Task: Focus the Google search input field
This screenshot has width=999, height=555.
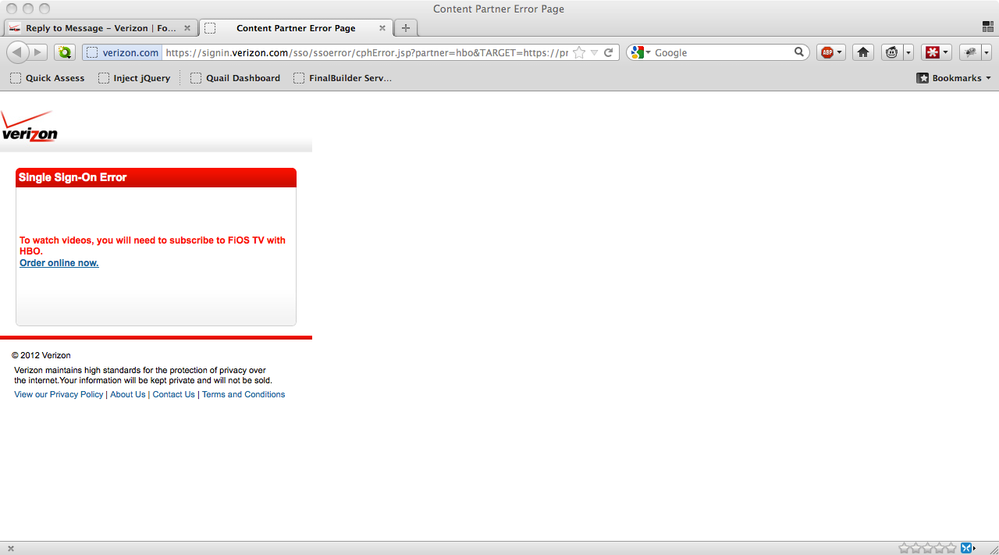Action: 722,53
